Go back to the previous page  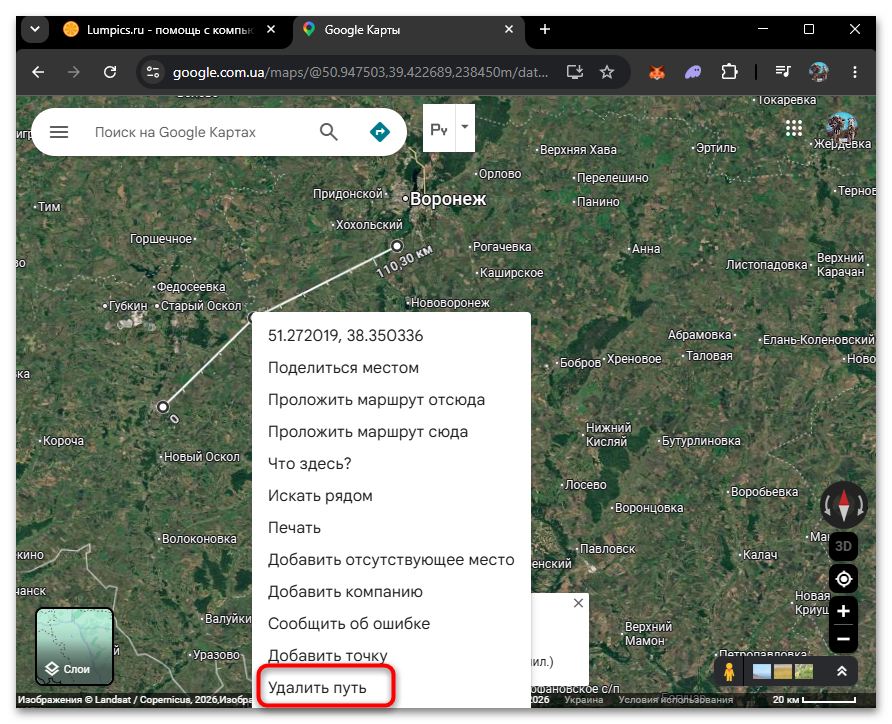click(38, 72)
